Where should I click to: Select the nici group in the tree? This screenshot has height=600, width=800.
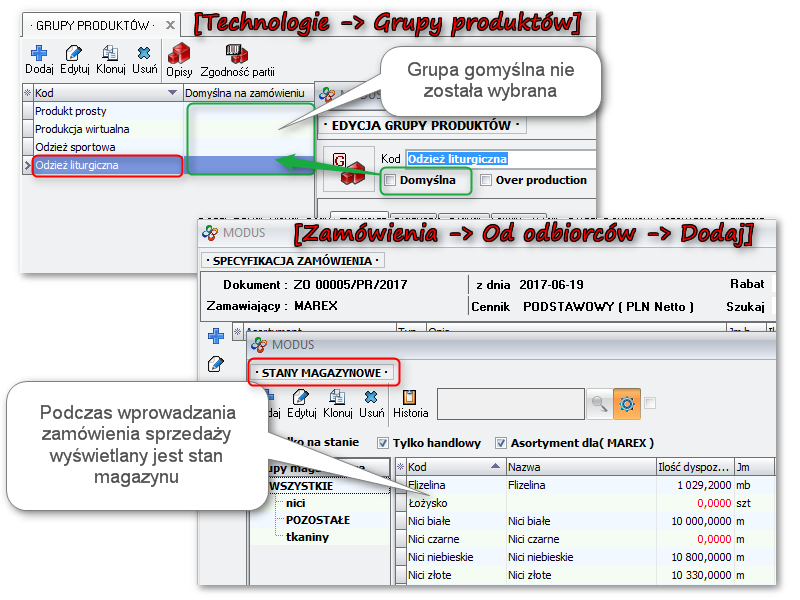pos(295,503)
